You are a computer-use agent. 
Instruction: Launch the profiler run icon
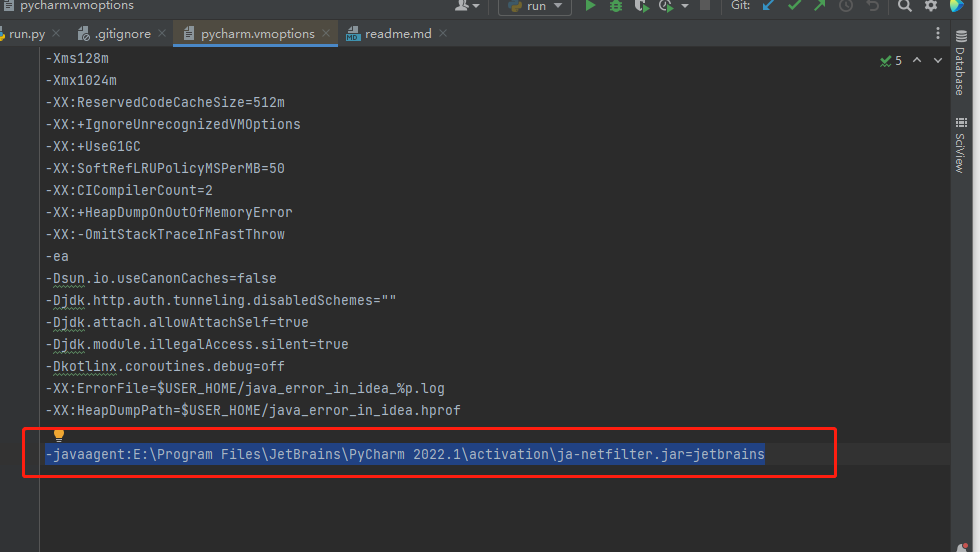pos(666,6)
